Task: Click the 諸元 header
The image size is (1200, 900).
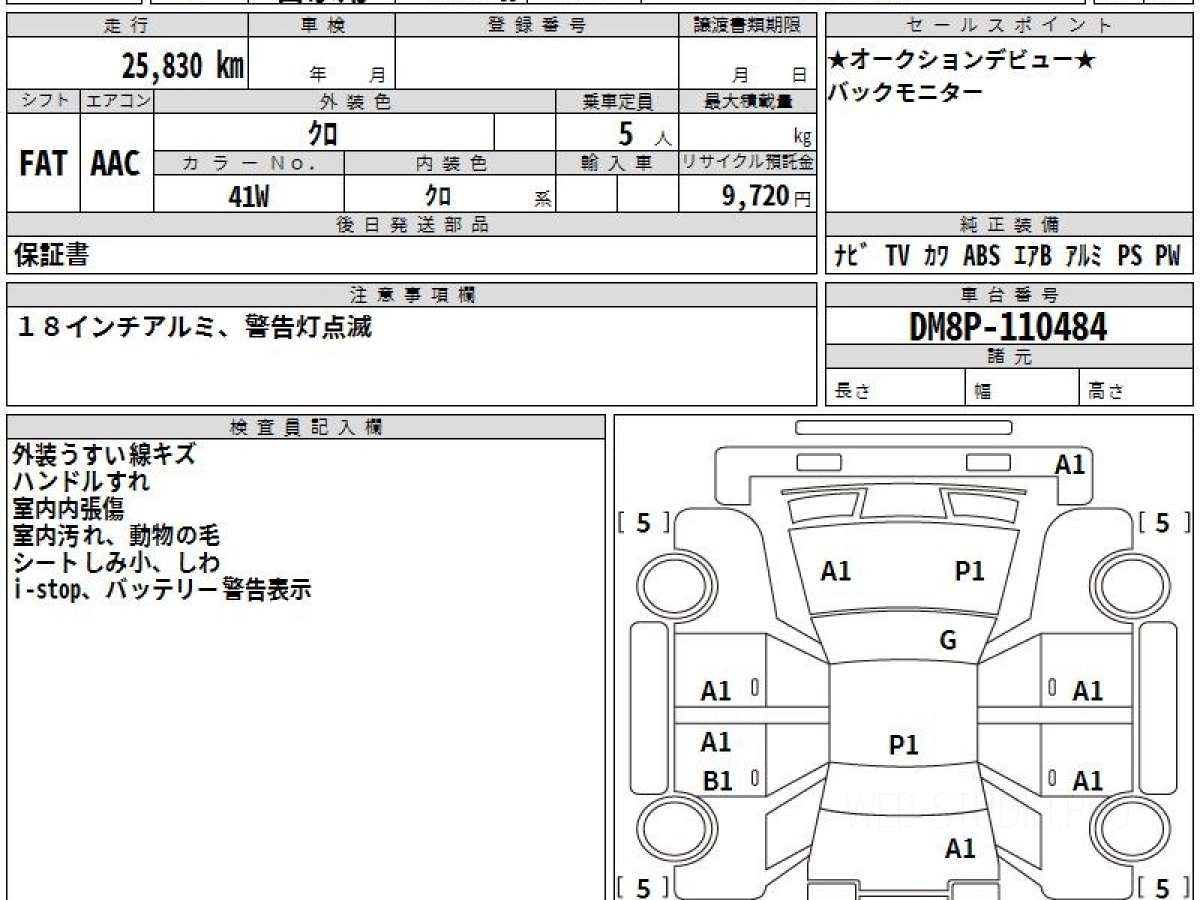Action: point(1010,356)
